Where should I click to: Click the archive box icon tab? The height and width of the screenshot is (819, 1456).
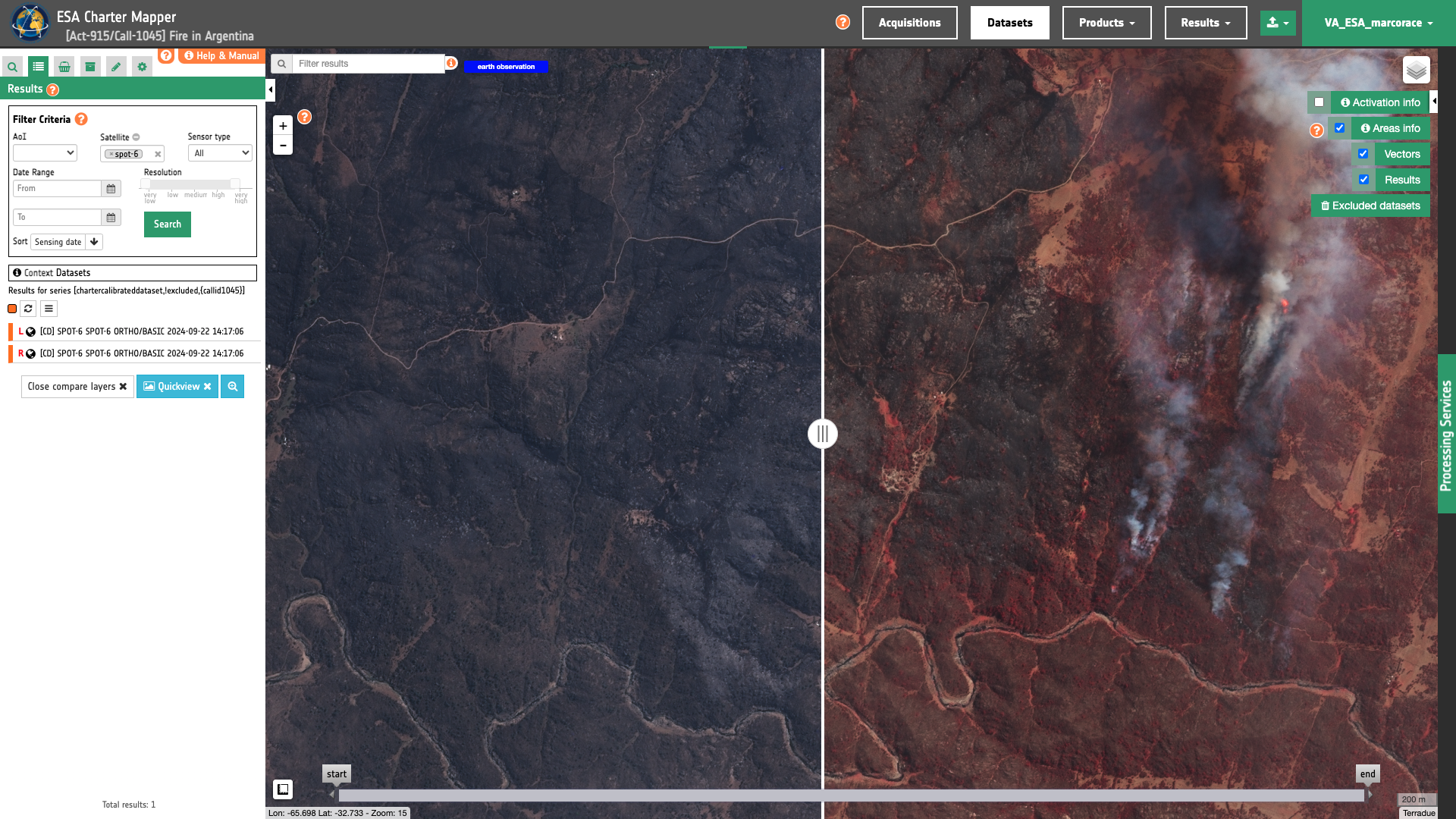tap(90, 67)
